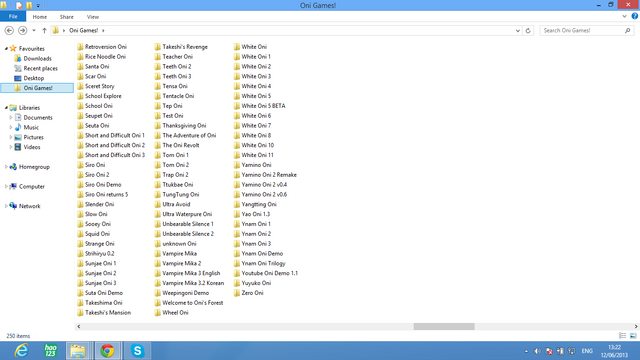Click the horizontal scrollbar thumb
This screenshot has width=640, height=360.
pyautogui.click(x=444, y=327)
